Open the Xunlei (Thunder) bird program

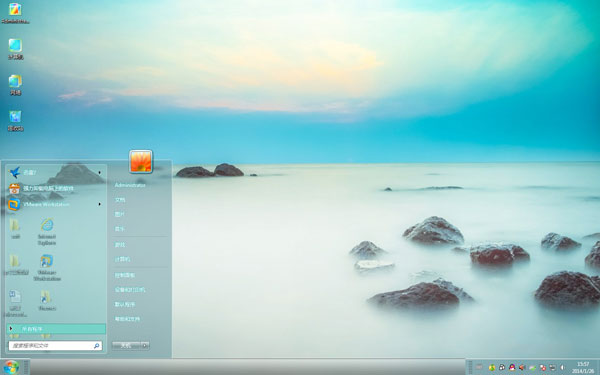(55, 173)
